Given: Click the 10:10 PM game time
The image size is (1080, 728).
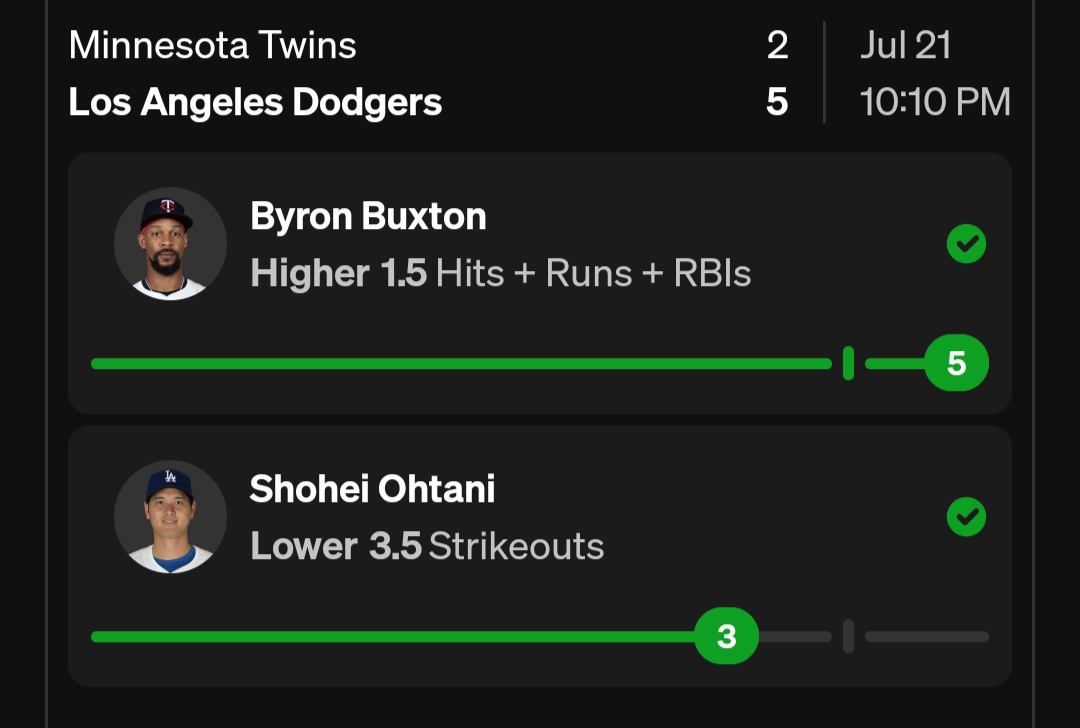Looking at the screenshot, I should (935, 102).
